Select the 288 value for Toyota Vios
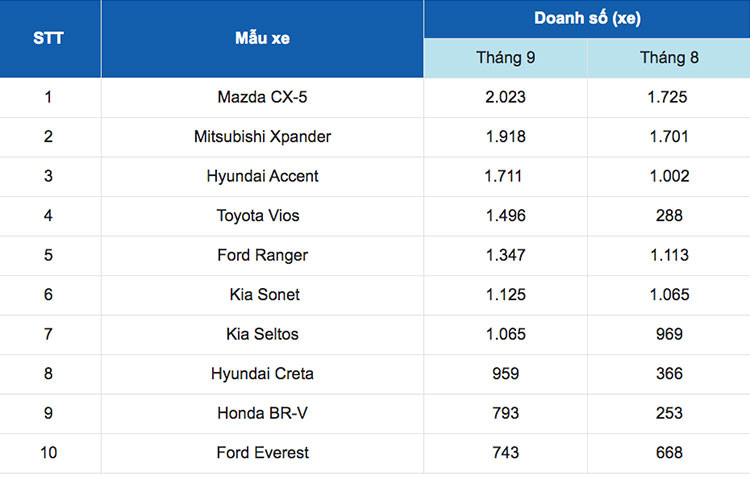 tap(669, 216)
